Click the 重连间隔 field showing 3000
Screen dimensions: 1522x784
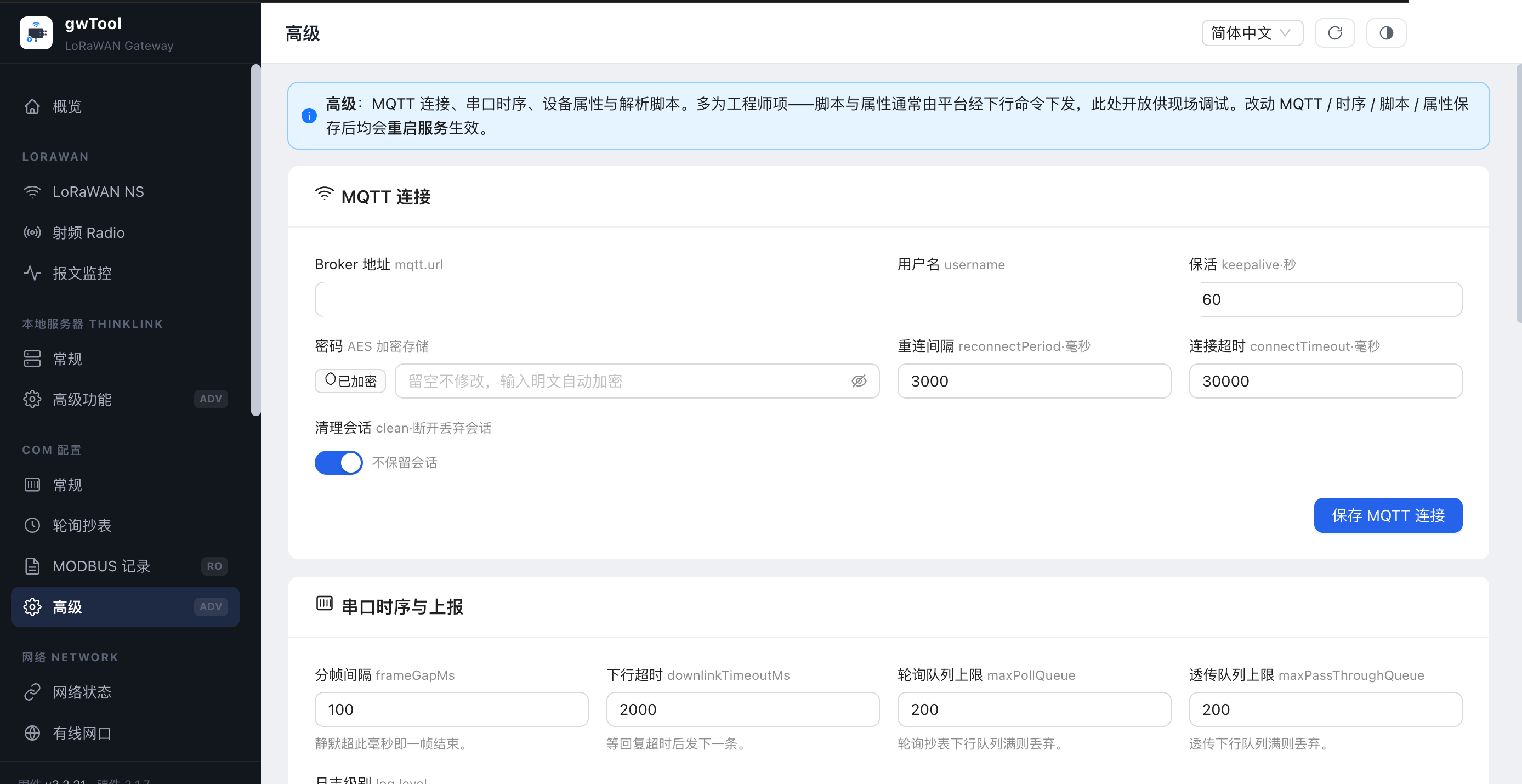click(x=1034, y=381)
